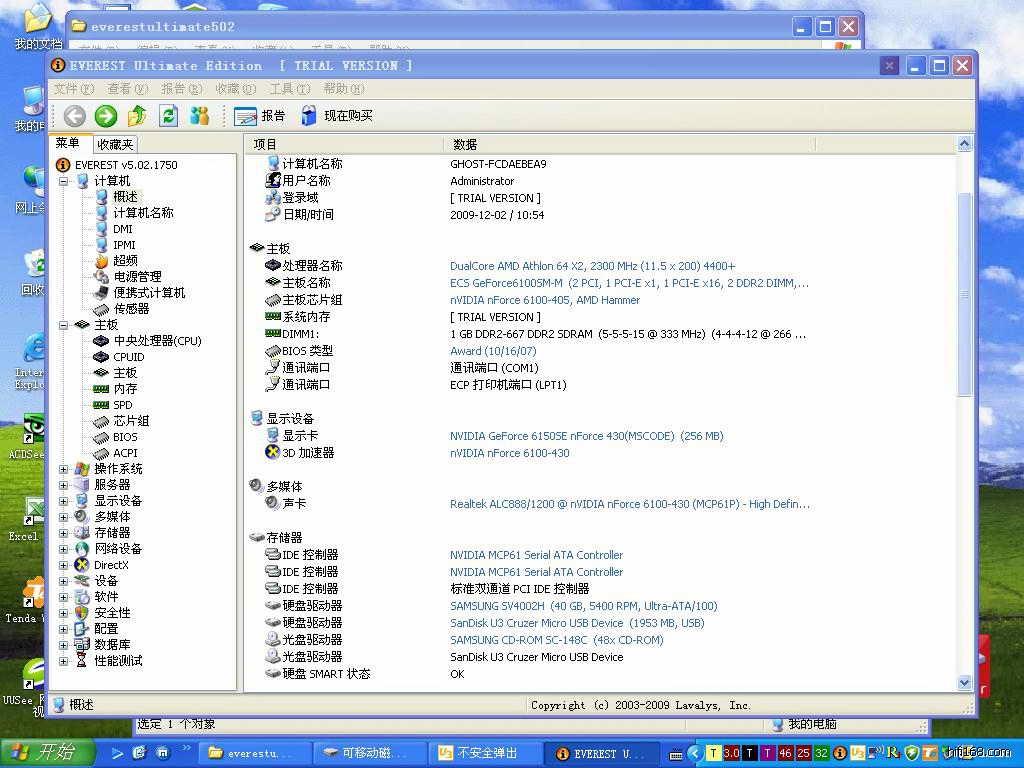Click the users icon in the toolbar
This screenshot has width=1024, height=768.
click(x=200, y=116)
